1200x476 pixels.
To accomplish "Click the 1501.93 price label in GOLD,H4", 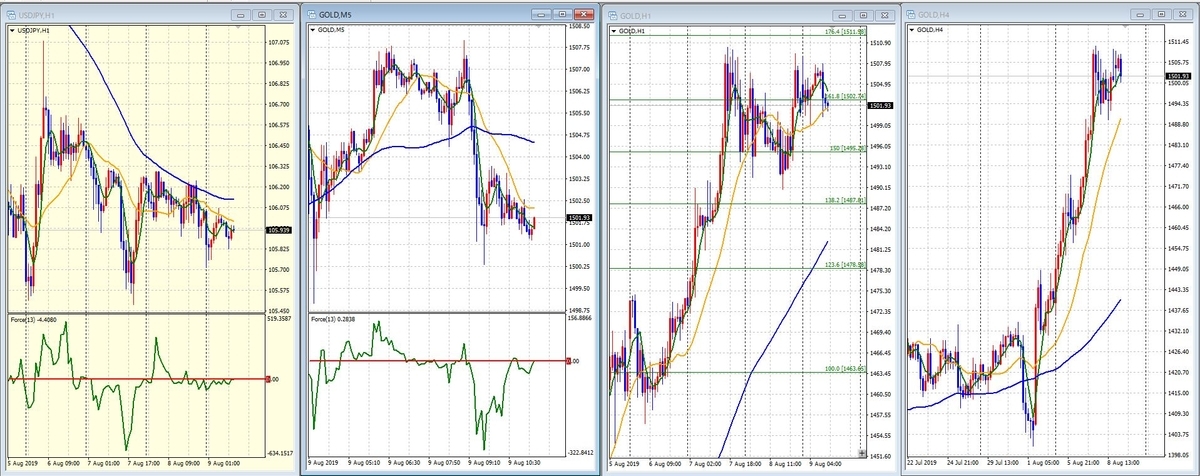I will pos(1180,76).
